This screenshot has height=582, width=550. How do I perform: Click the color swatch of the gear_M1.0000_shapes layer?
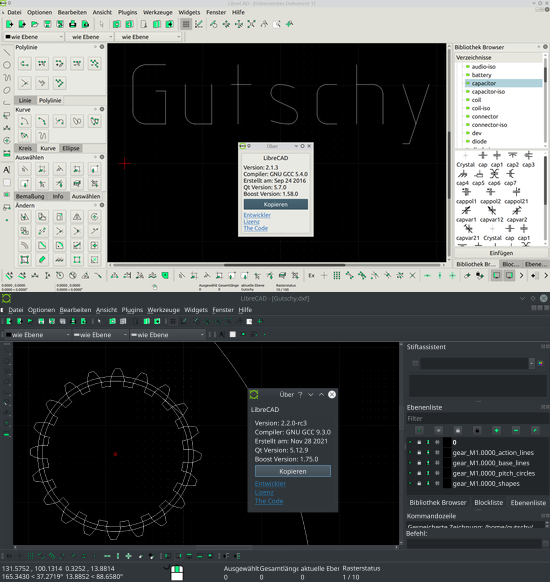(x=447, y=483)
